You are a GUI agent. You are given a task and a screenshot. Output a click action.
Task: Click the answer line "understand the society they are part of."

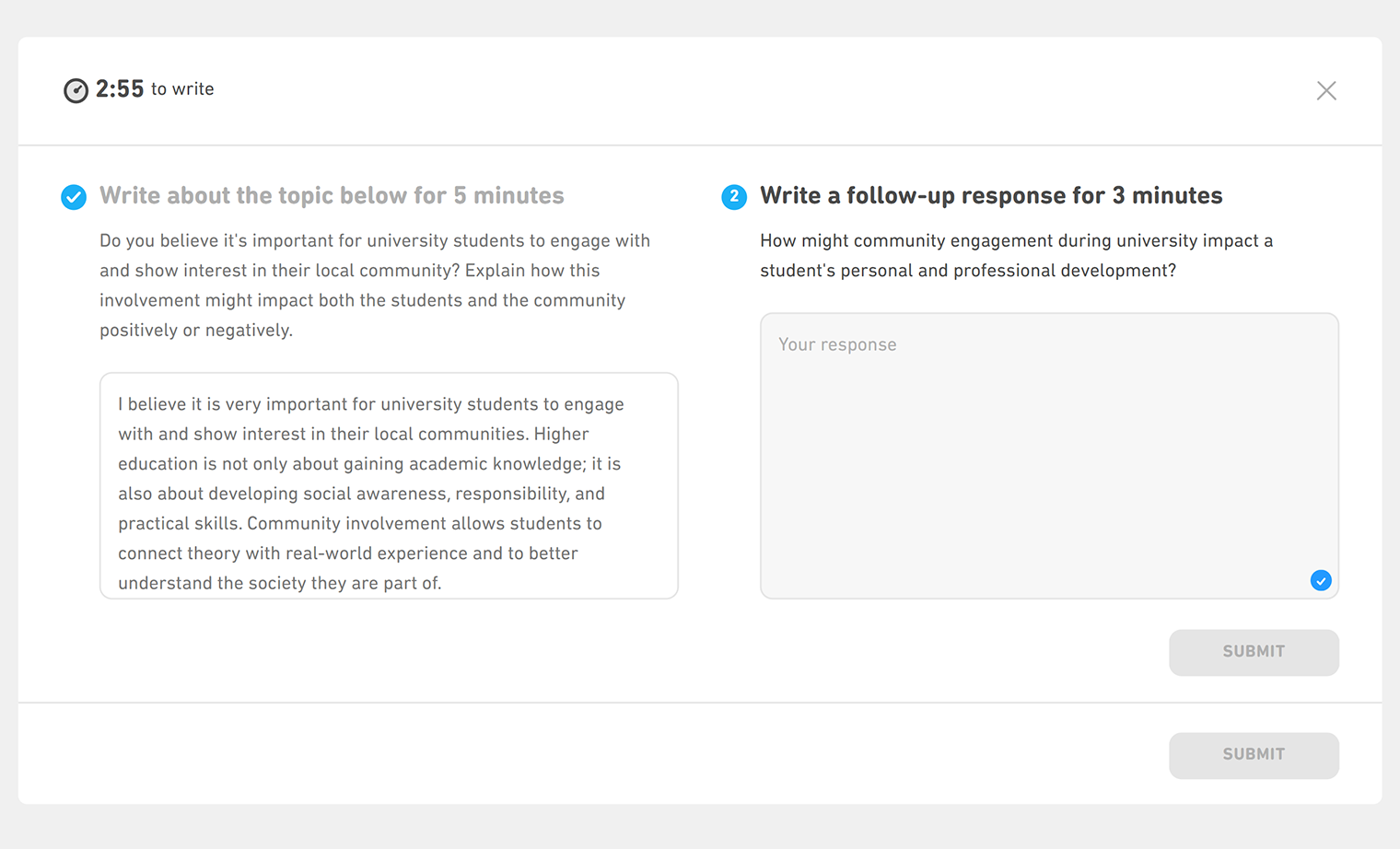[280, 583]
